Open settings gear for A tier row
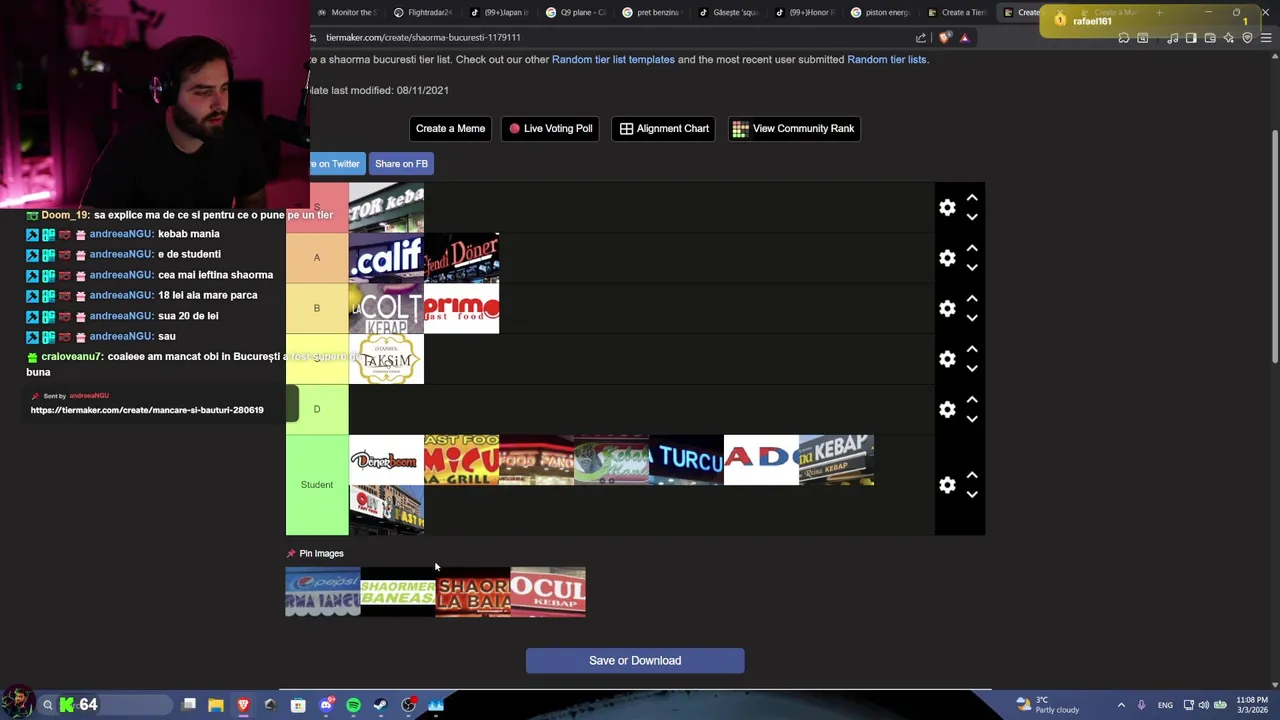The width and height of the screenshot is (1280, 720). (947, 258)
